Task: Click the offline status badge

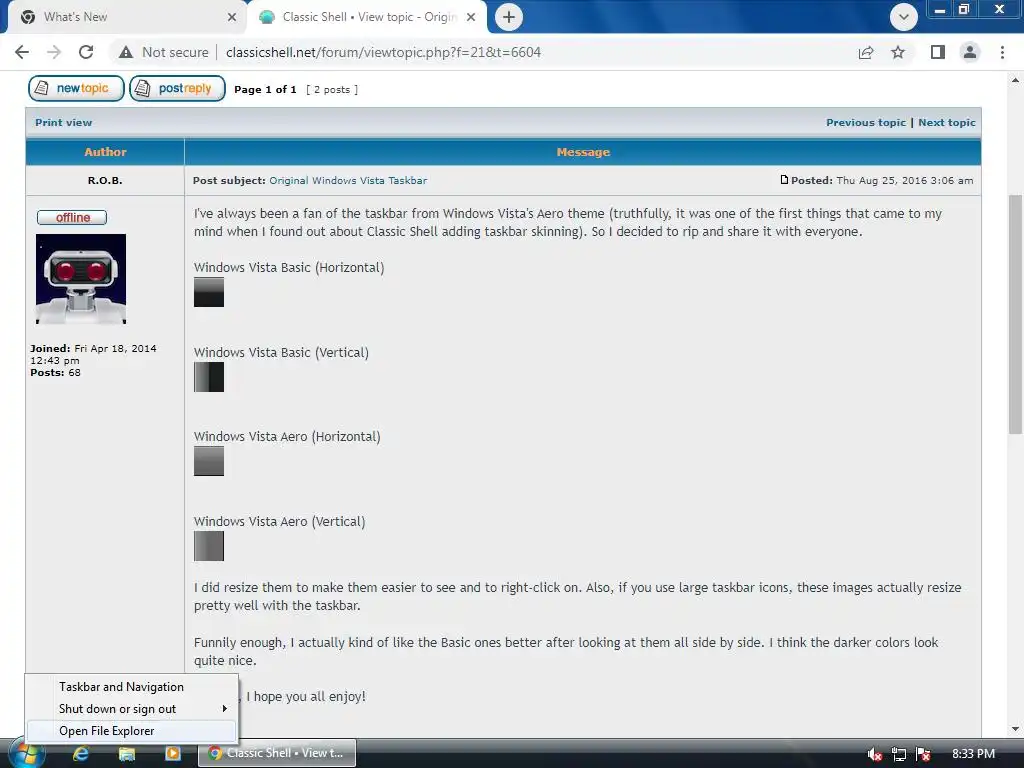Action: click(x=72, y=217)
